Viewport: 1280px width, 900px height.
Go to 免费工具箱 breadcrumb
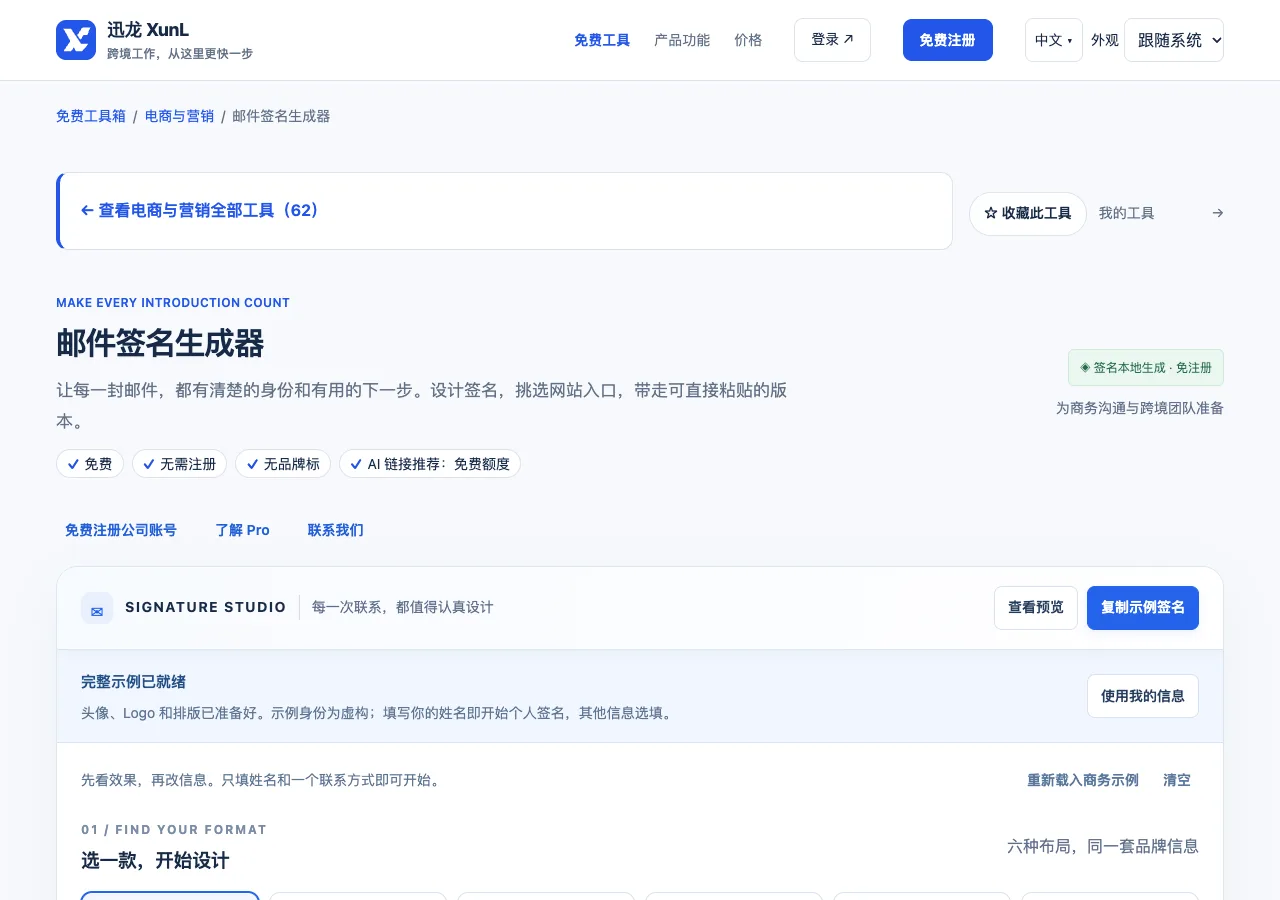click(91, 116)
